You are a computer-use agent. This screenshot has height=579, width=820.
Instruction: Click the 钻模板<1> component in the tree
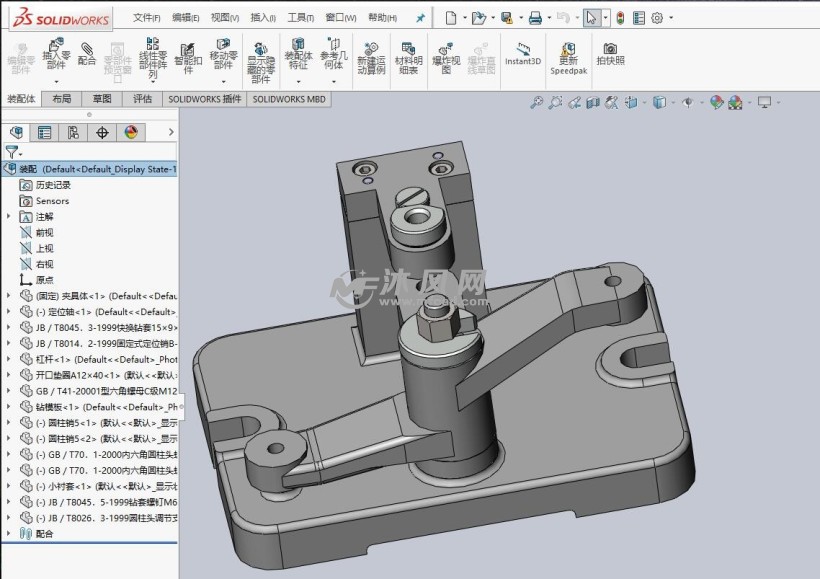(x=58, y=407)
